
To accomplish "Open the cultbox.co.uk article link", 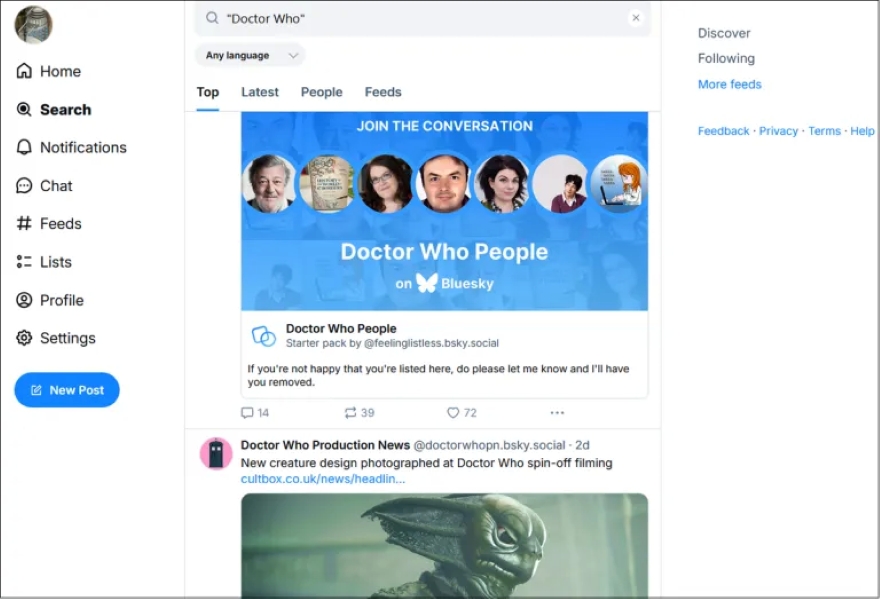I will [323, 479].
